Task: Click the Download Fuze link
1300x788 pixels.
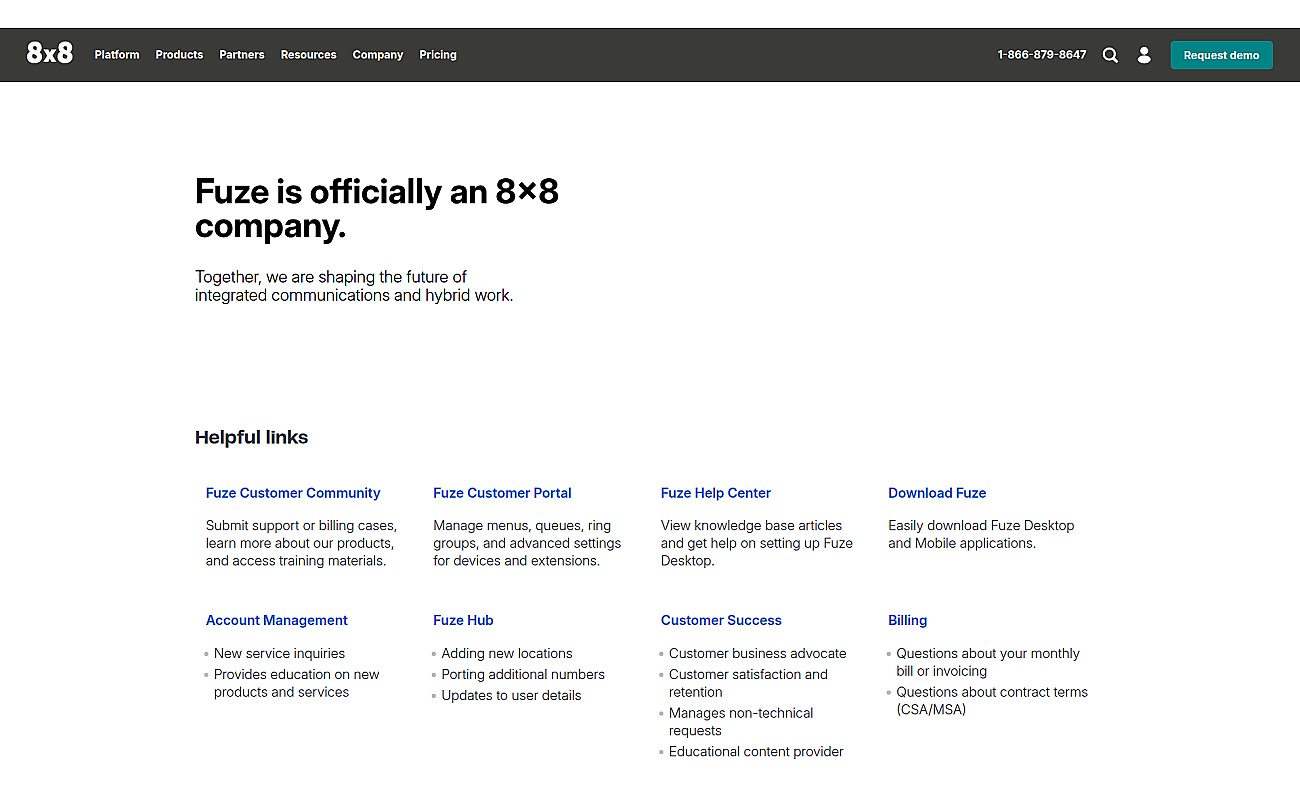Action: click(x=937, y=493)
